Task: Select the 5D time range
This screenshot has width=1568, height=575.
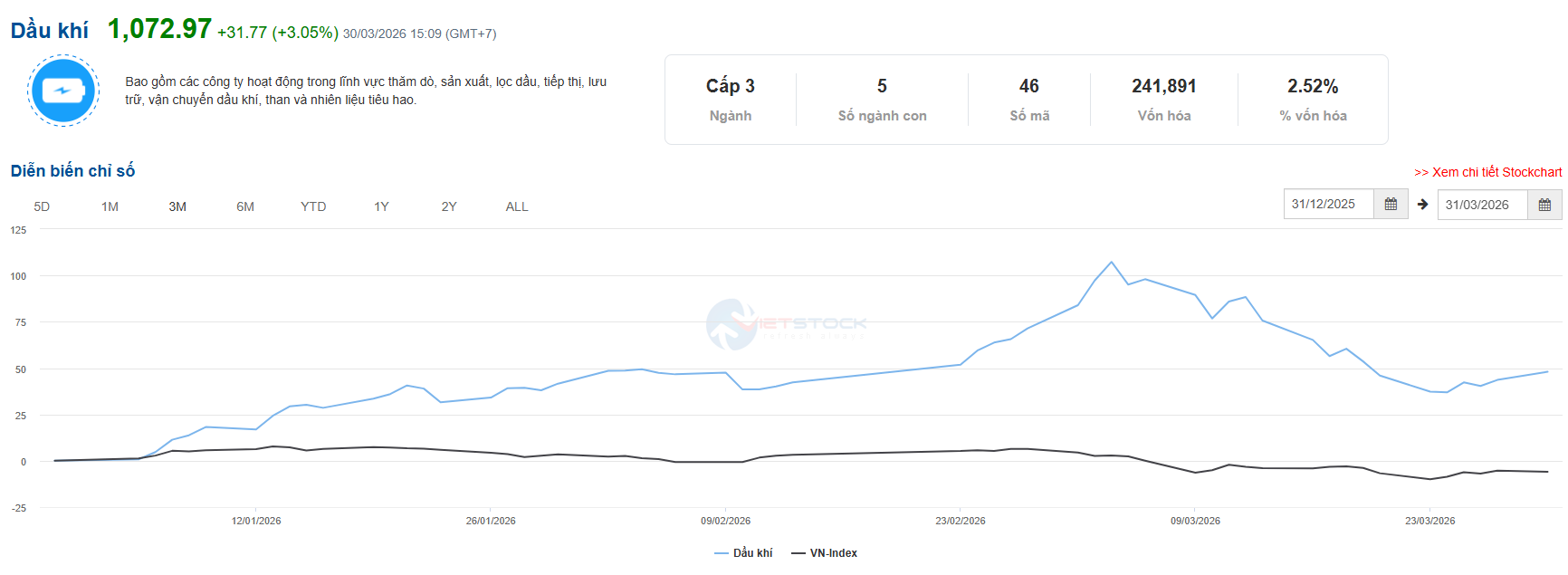Action: pos(42,206)
